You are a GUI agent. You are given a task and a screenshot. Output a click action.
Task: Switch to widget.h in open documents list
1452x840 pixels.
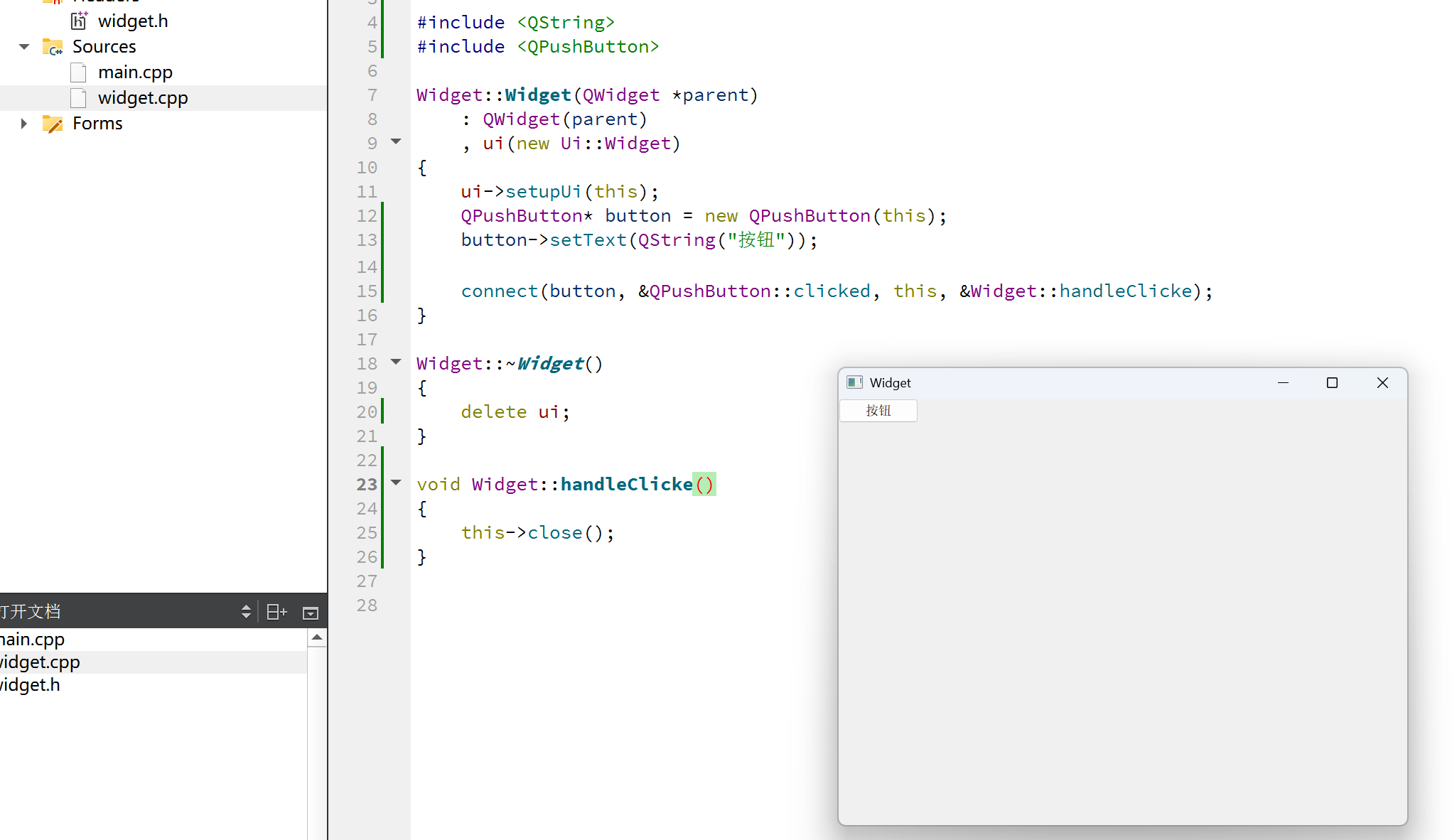coord(30,684)
